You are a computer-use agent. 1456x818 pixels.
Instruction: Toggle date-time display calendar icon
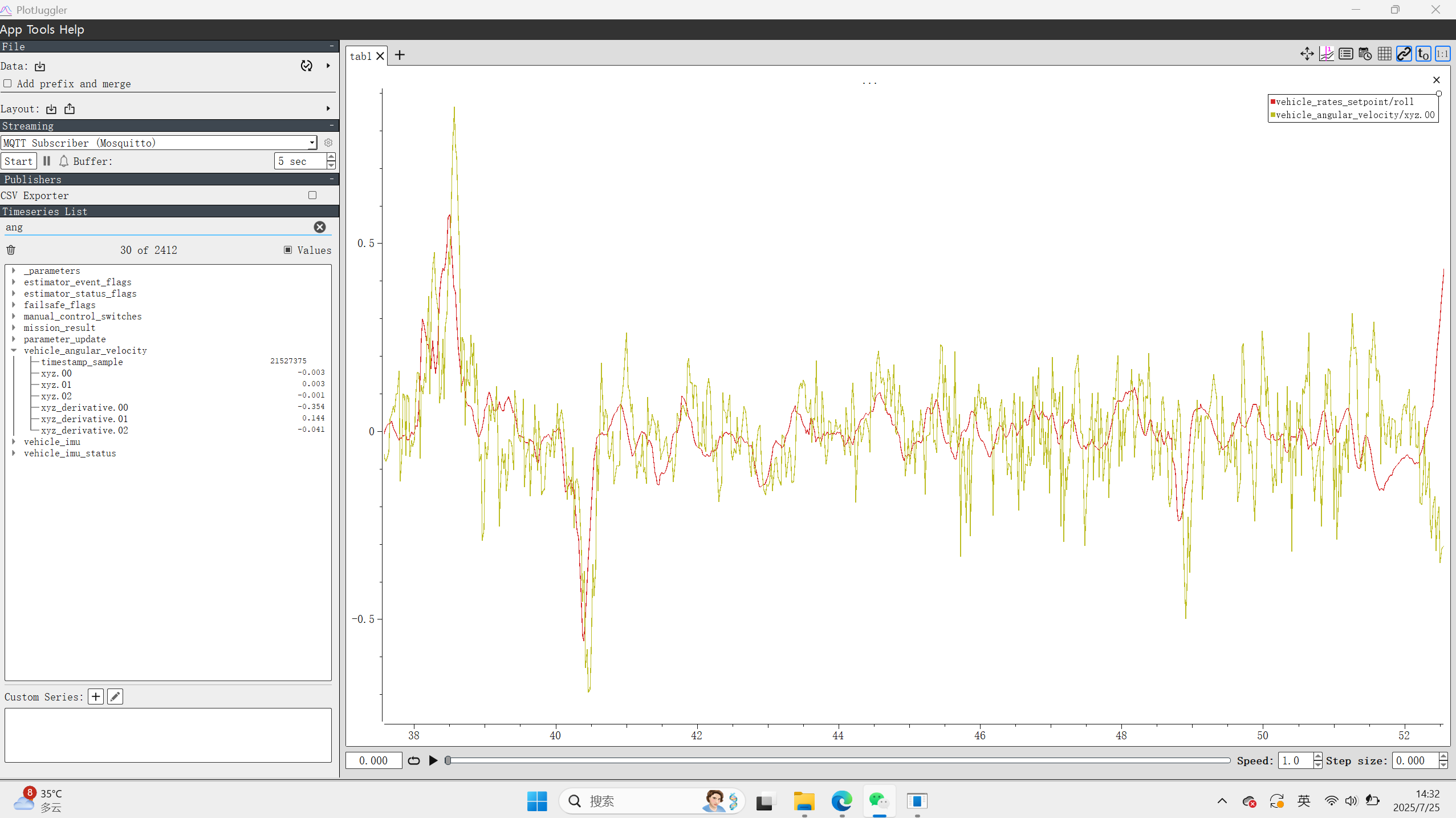1365,54
